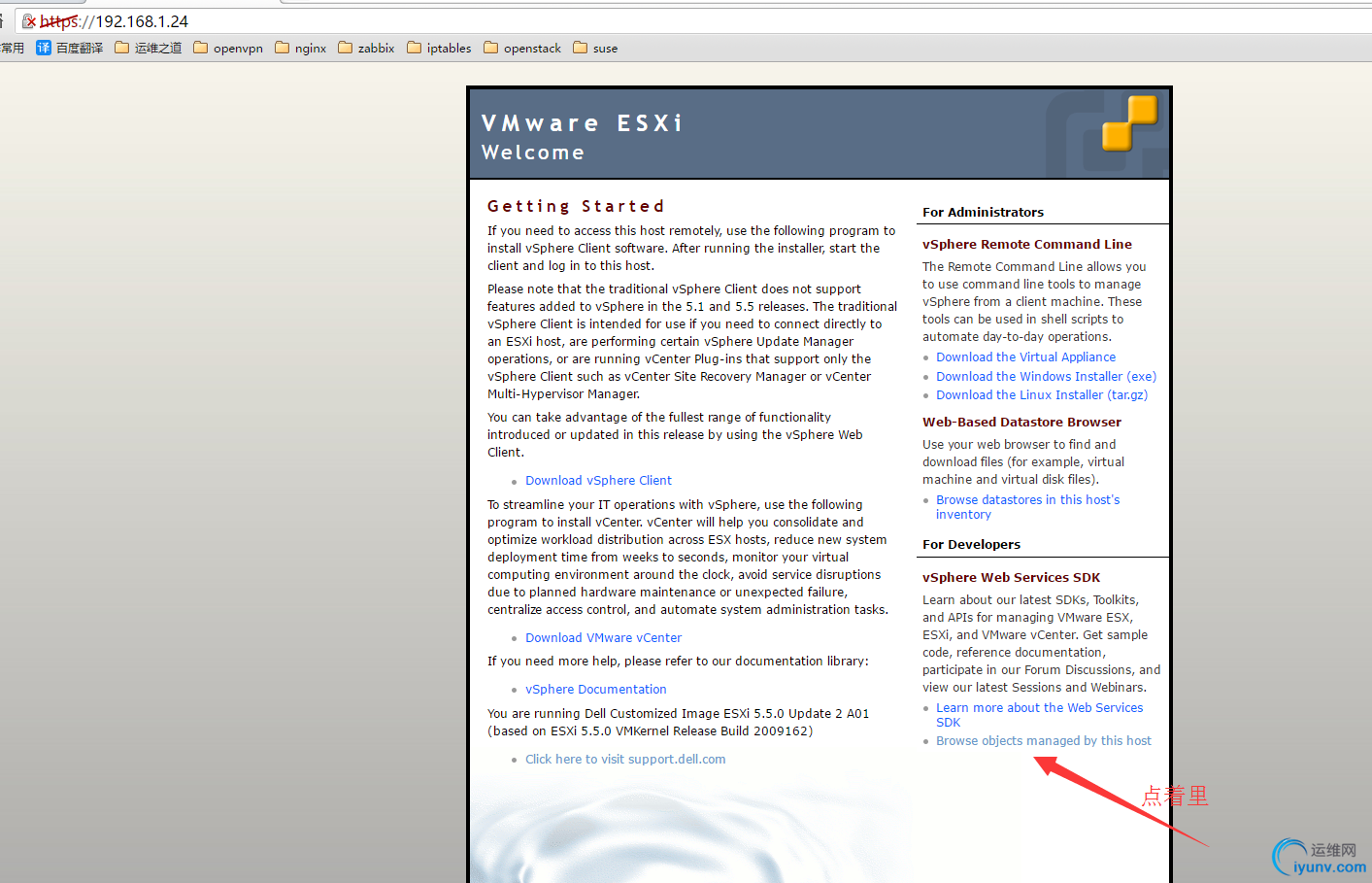
Task: Open the iptables bookmark folder
Action: [x=439, y=48]
